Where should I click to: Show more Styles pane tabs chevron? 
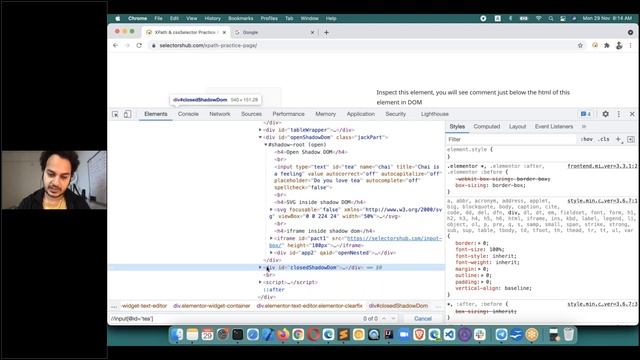click(x=584, y=127)
